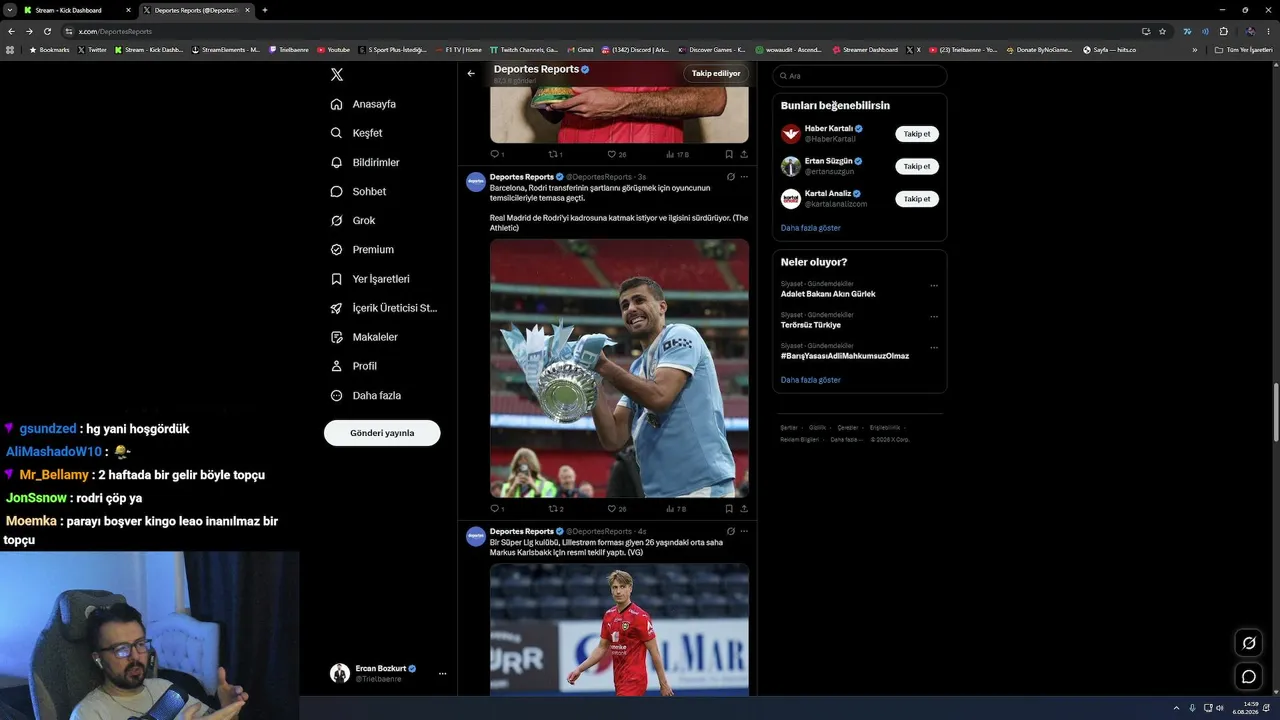Click Daha fazla göster under trends
The width and height of the screenshot is (1280, 720).
coord(811,380)
